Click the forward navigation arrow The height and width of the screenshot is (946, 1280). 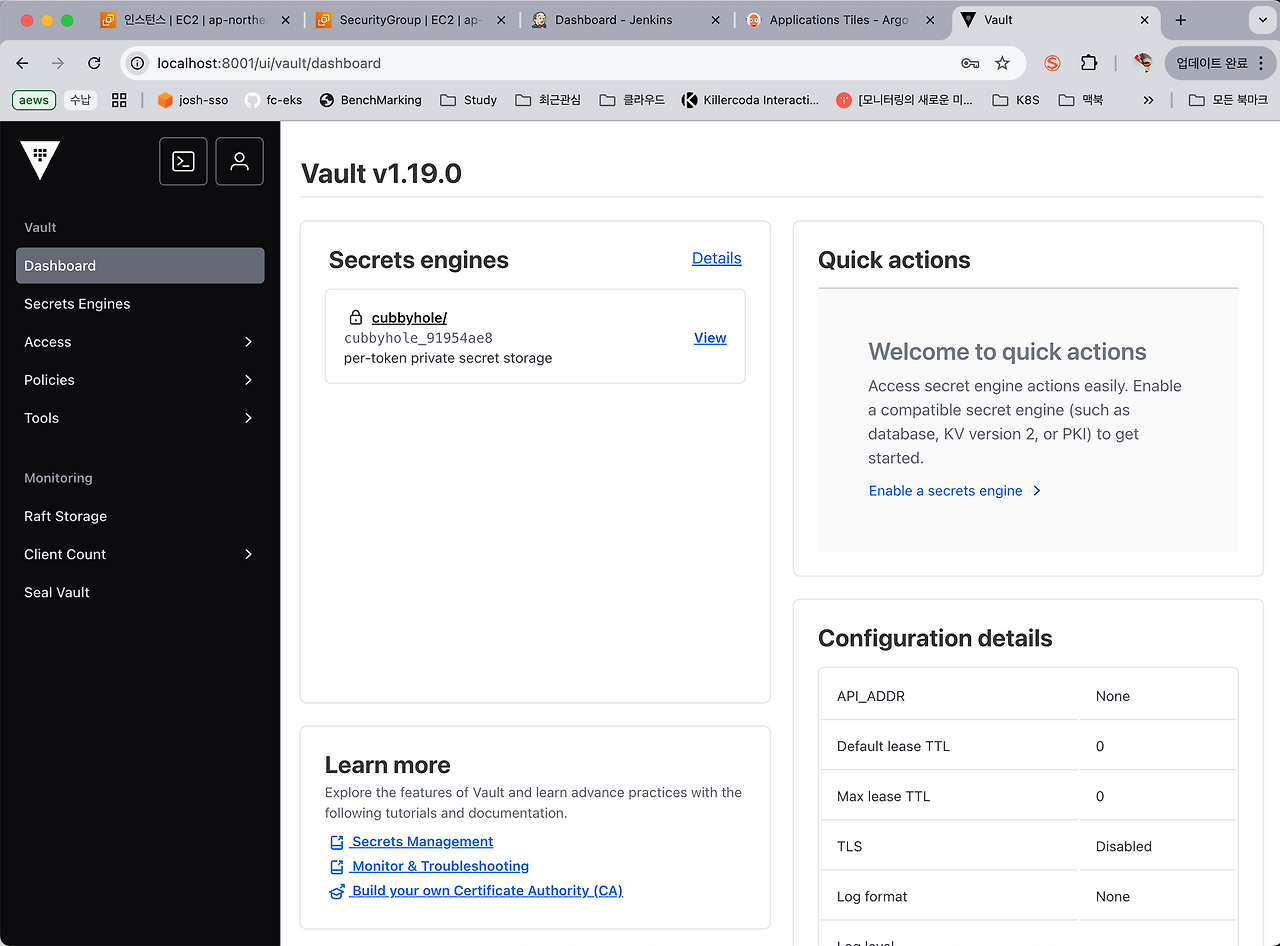tap(58, 63)
